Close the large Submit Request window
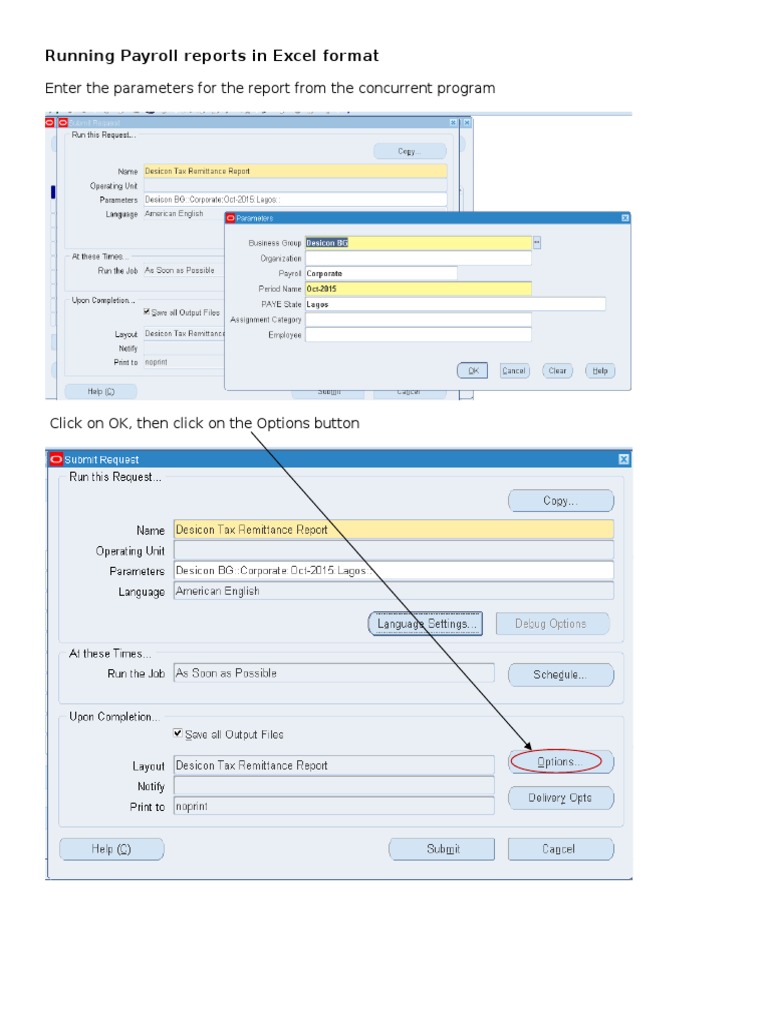 [624, 460]
